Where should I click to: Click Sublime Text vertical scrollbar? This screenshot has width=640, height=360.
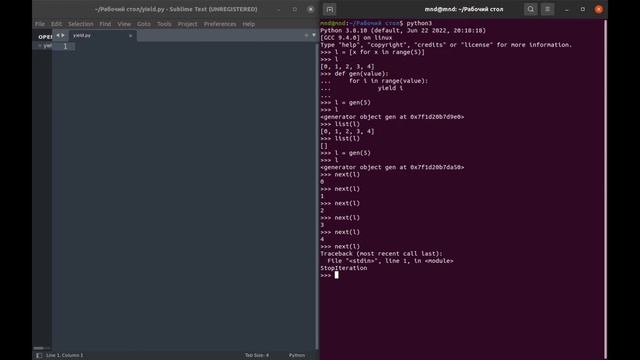click(317, 196)
